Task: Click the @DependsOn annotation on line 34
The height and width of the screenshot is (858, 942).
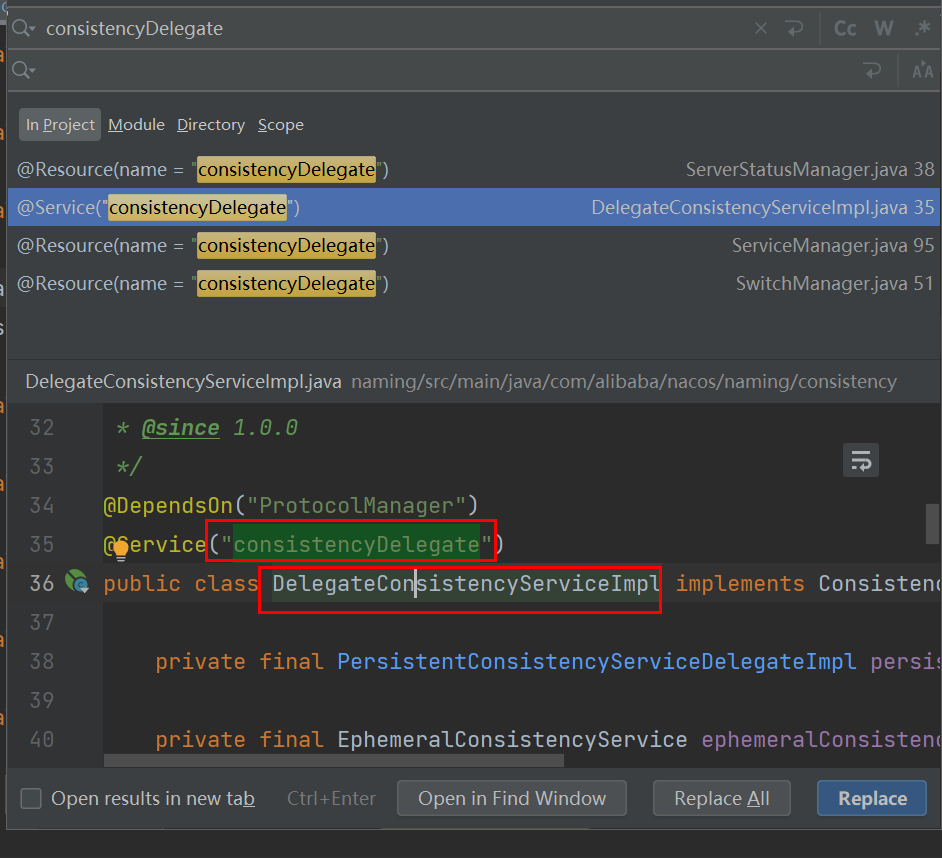Action: click(168, 505)
